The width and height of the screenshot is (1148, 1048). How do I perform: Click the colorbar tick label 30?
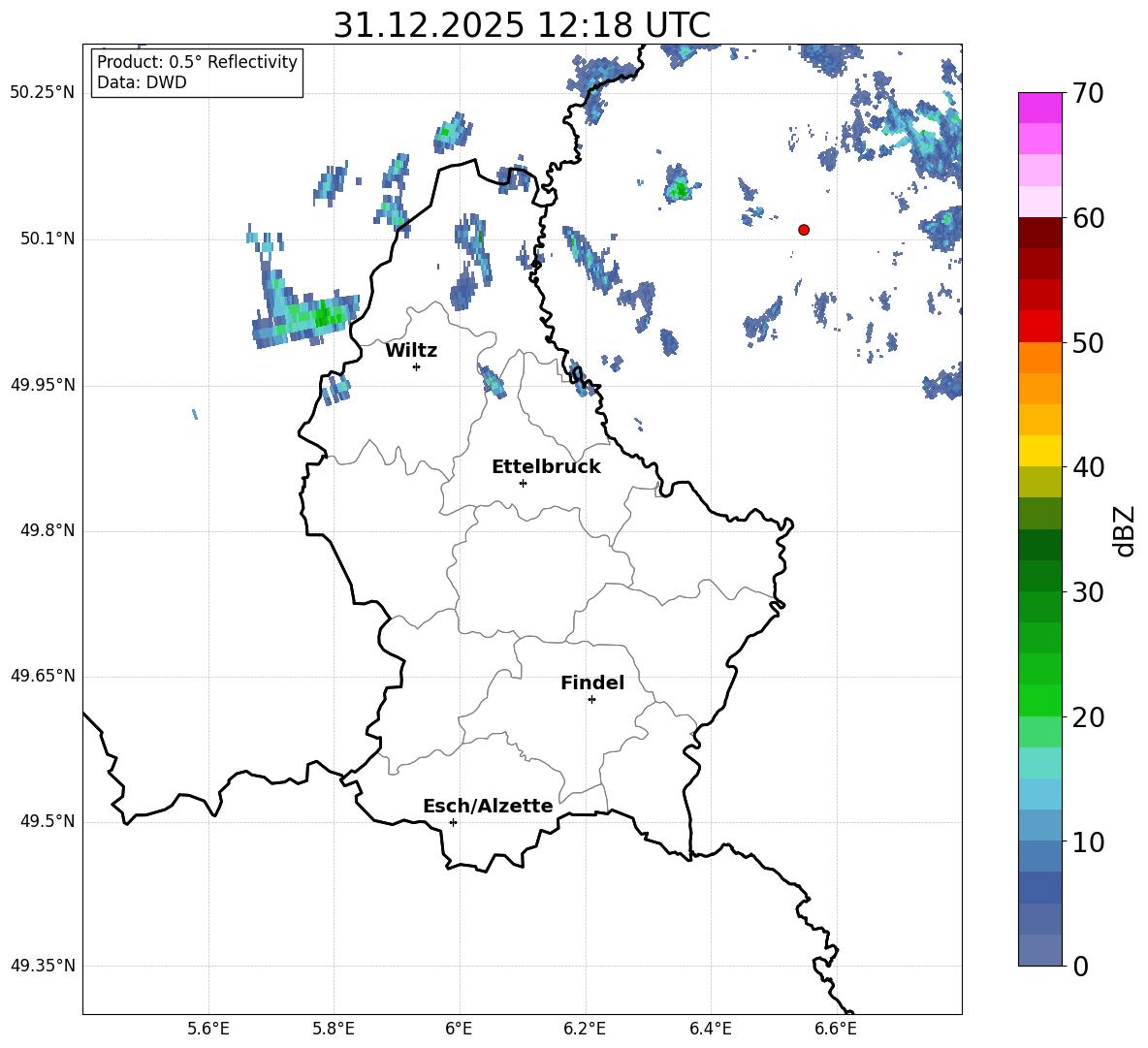(x=1089, y=592)
